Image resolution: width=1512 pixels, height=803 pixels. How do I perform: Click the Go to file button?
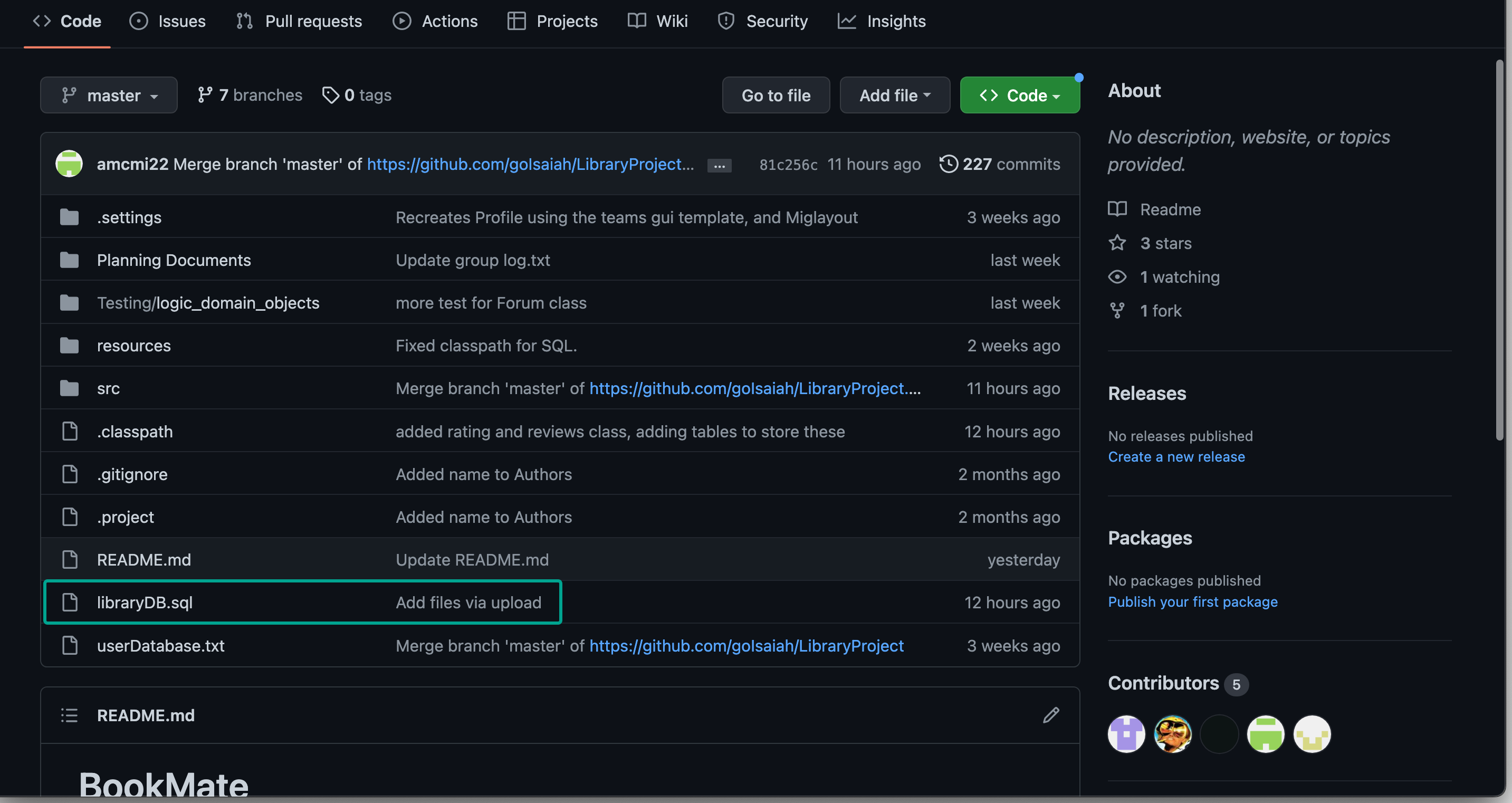click(x=776, y=94)
